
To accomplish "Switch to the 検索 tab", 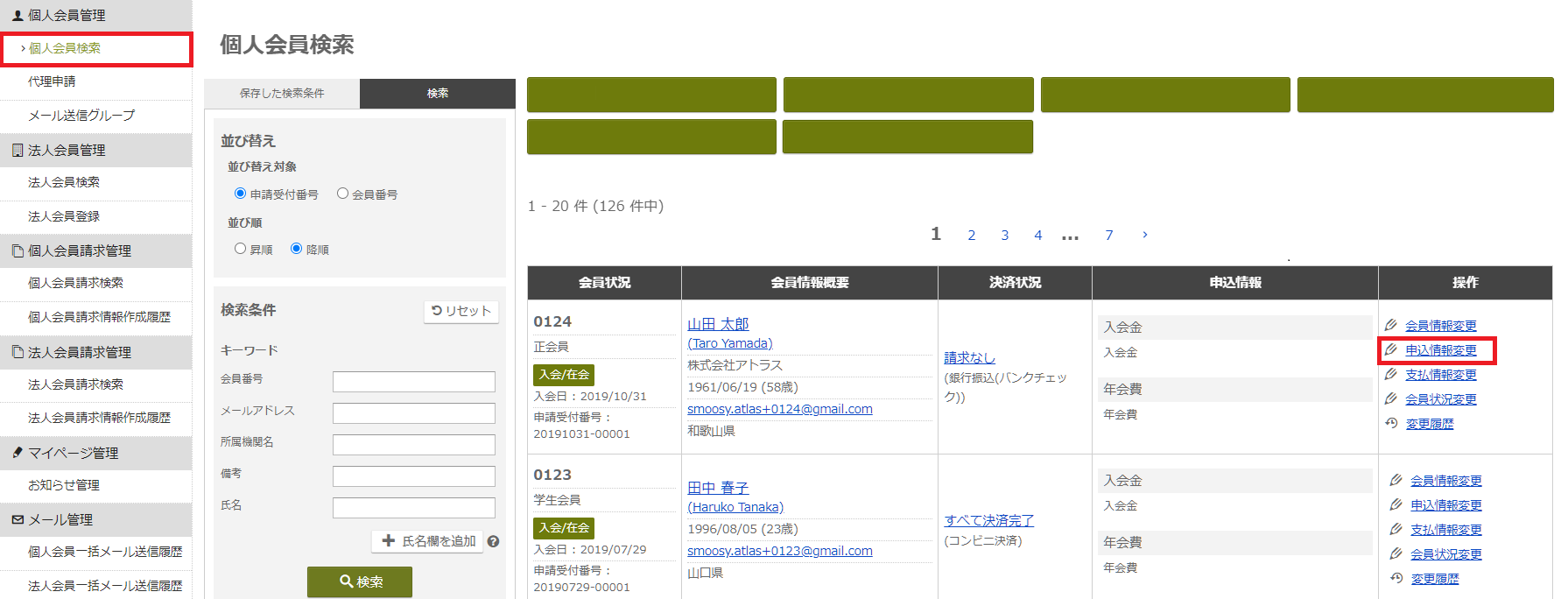I will pos(438,94).
